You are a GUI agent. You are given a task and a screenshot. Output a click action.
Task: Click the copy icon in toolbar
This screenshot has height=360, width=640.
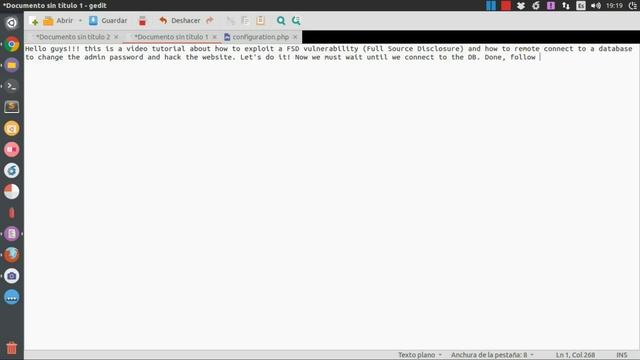click(245, 20)
